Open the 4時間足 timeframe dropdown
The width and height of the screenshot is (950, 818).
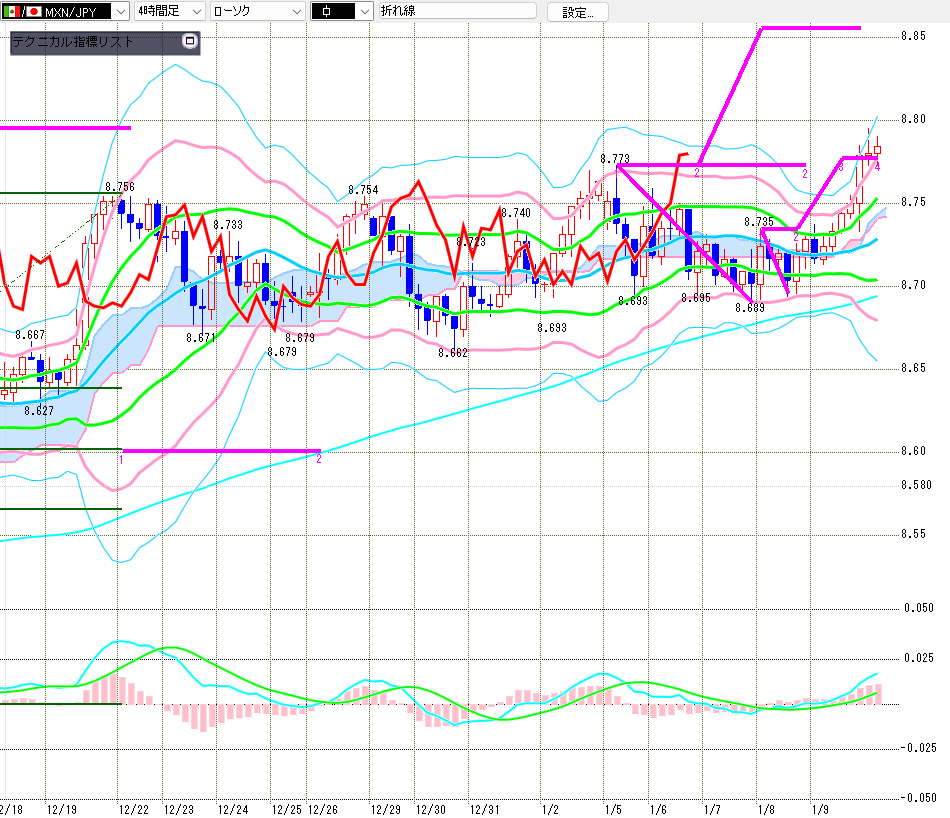tap(194, 11)
